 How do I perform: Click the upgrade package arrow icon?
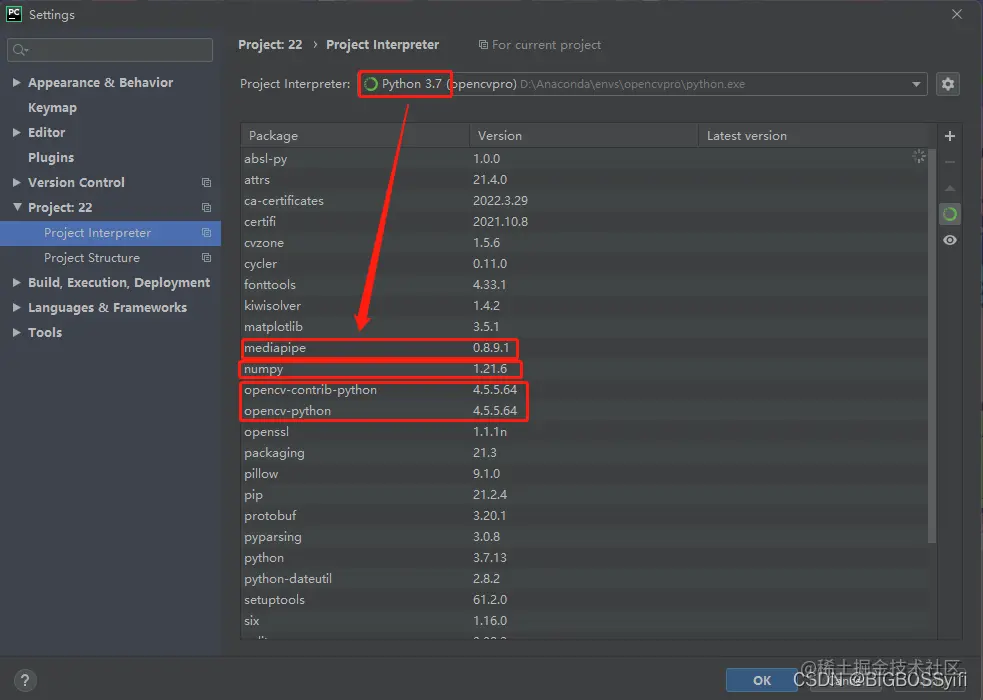coord(949,188)
